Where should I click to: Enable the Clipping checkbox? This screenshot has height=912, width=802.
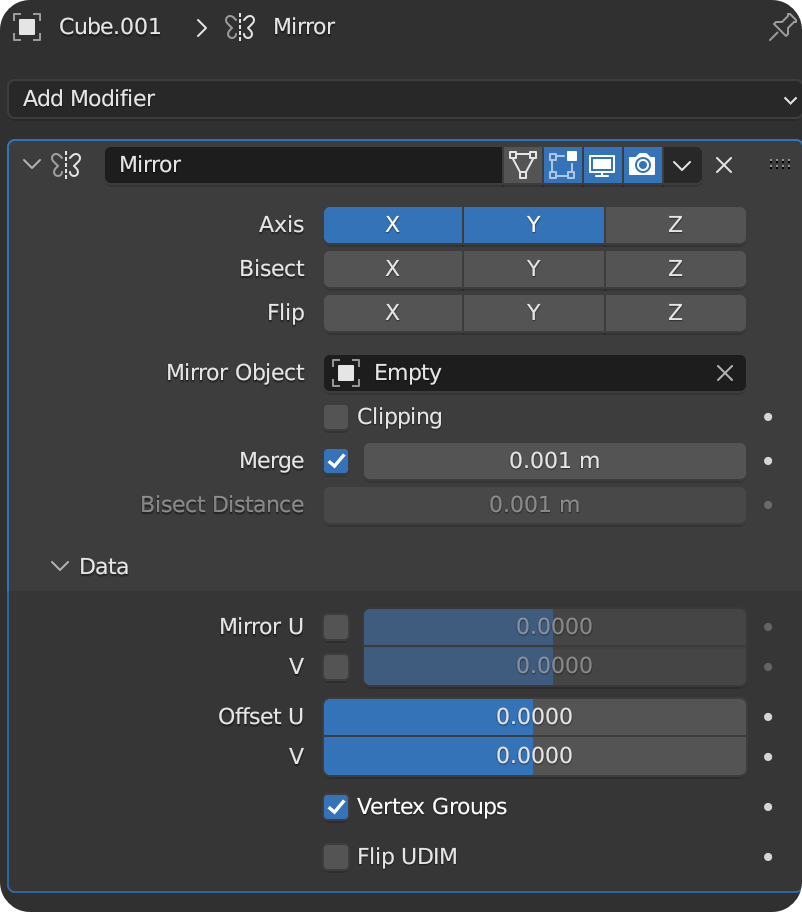[x=335, y=417]
